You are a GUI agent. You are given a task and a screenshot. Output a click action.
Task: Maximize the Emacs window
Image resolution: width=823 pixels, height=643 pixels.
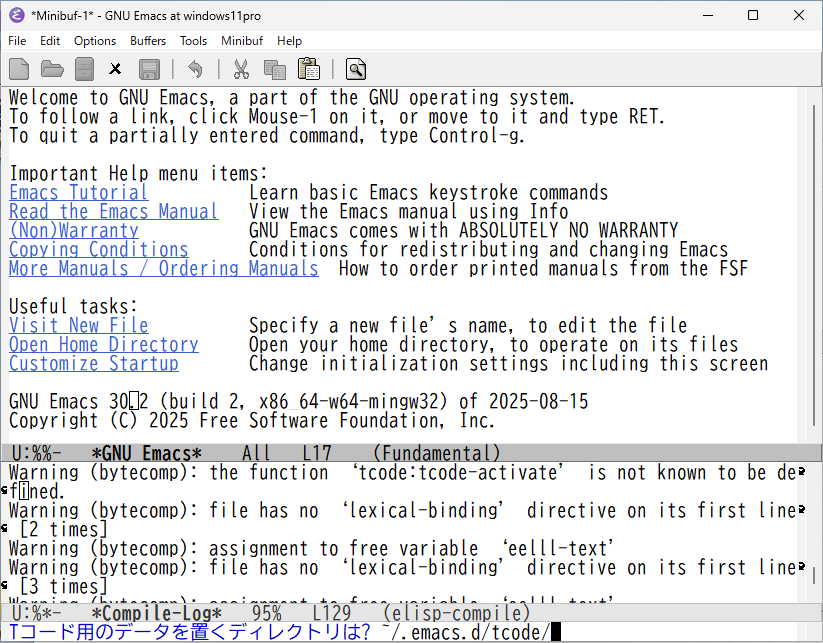(753, 15)
